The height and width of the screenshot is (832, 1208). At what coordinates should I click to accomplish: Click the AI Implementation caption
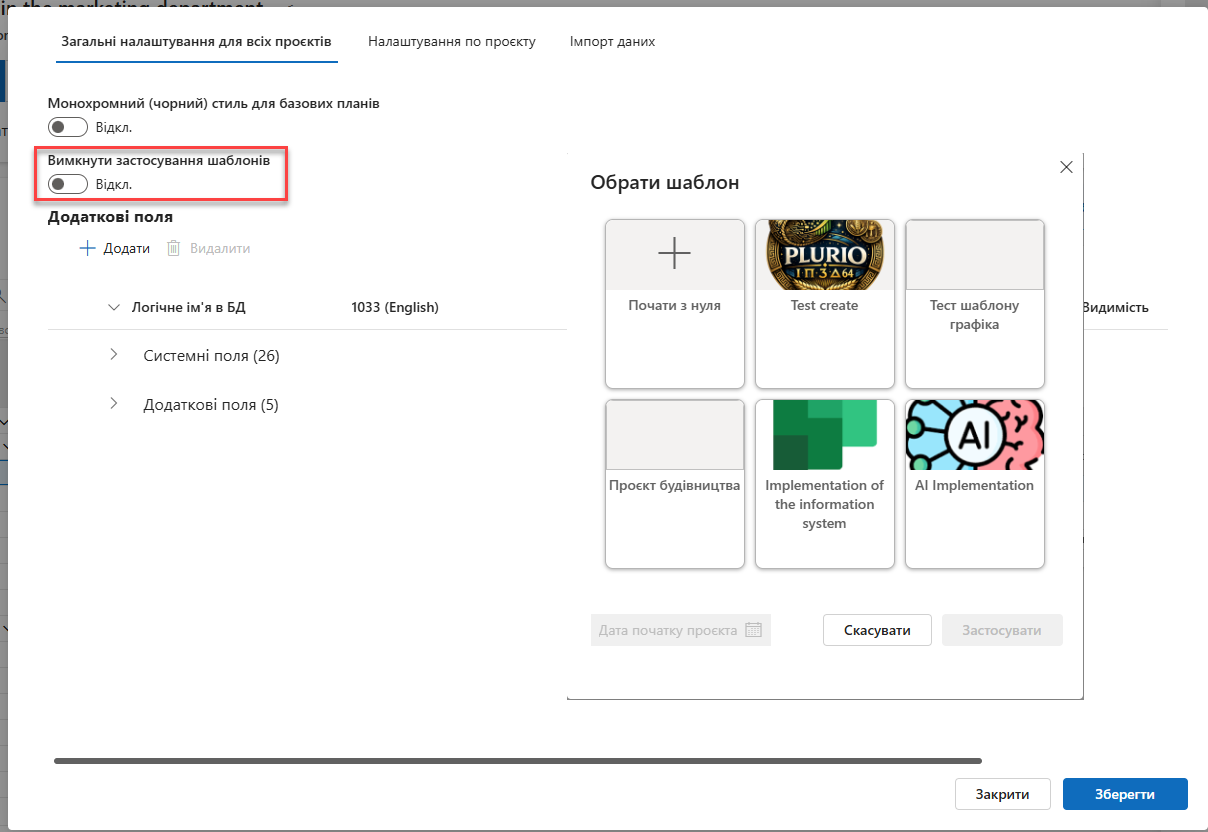975,485
